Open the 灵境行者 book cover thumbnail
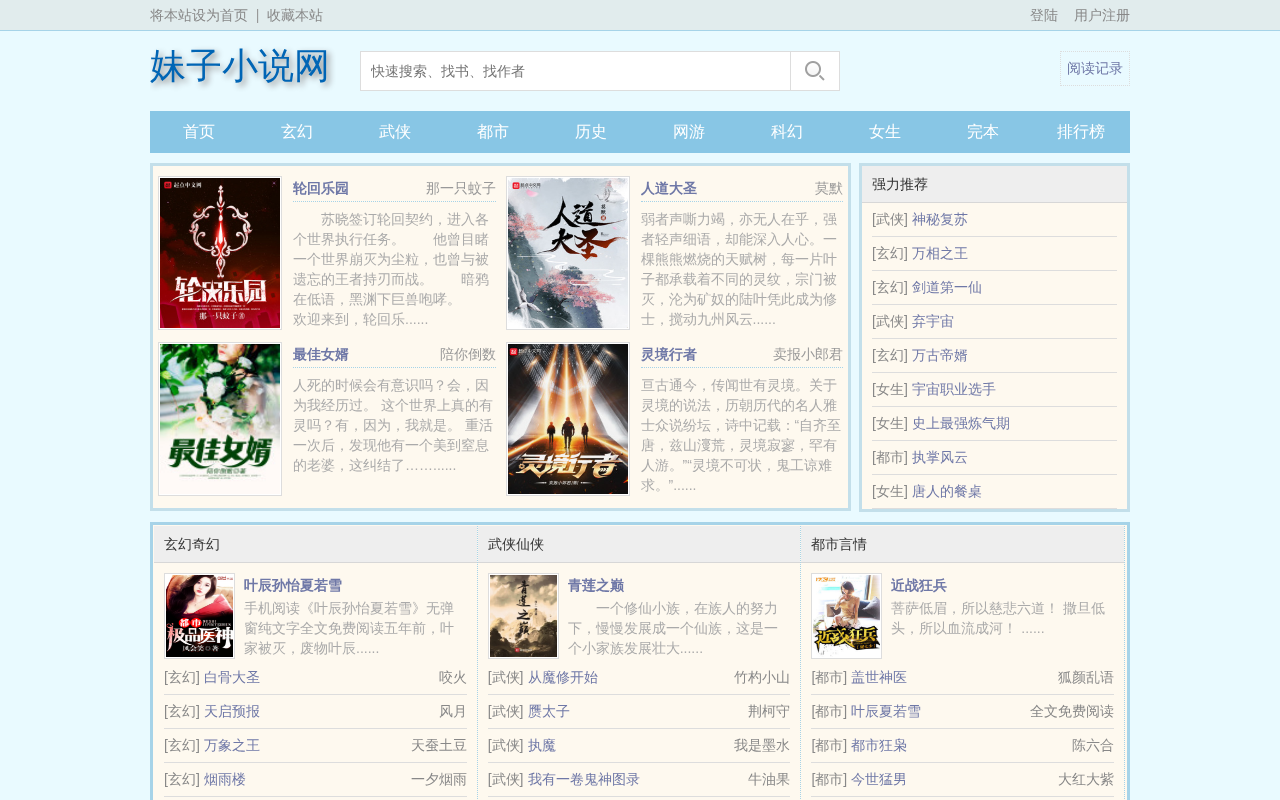This screenshot has height=800, width=1280. click(x=568, y=419)
